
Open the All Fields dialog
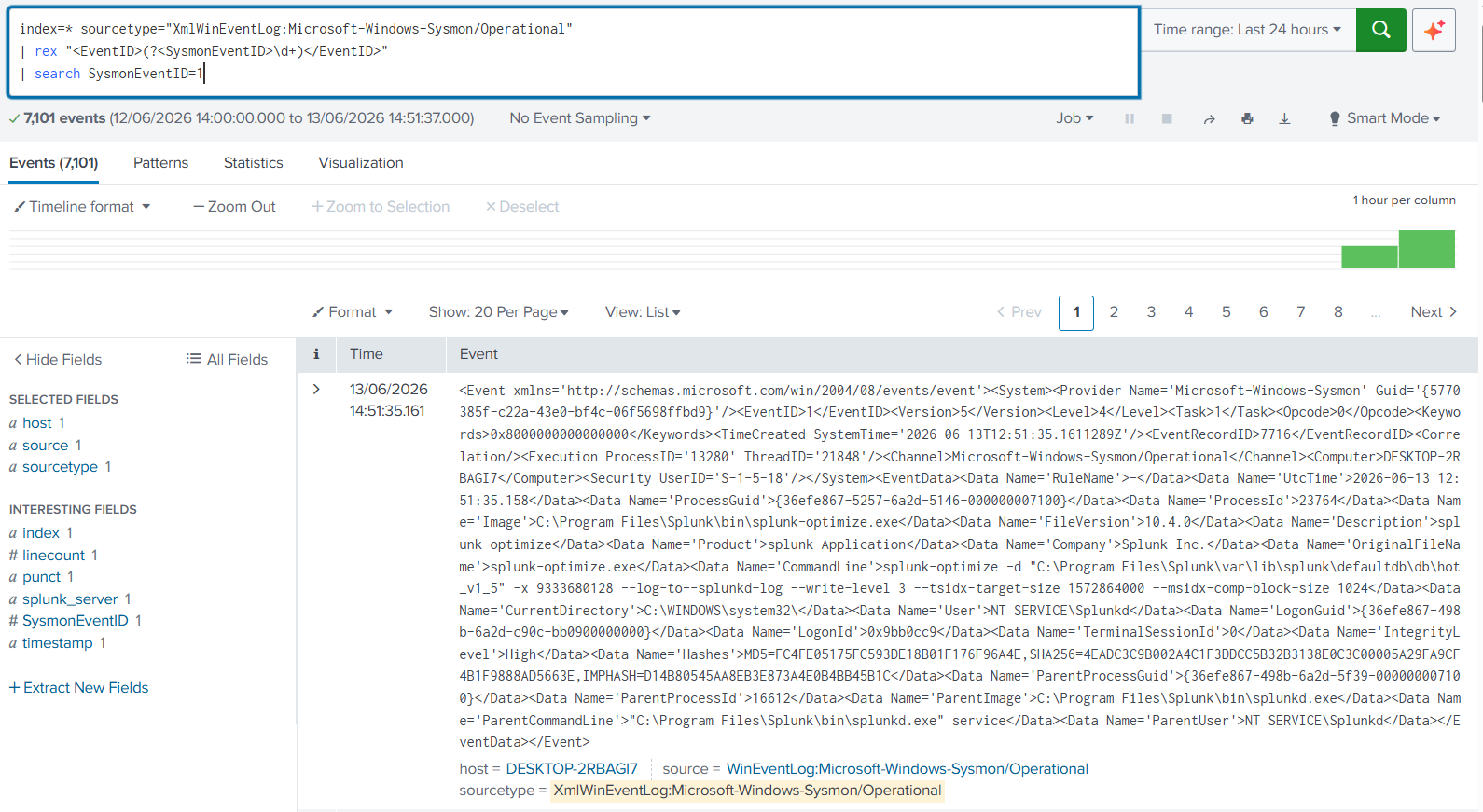point(228,360)
